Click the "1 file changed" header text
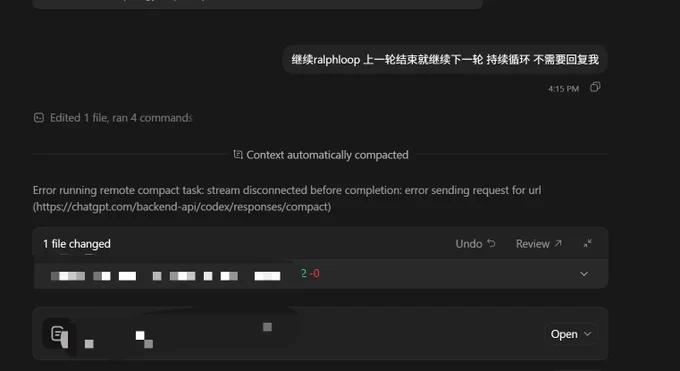This screenshot has width=680, height=371. pyautogui.click(x=77, y=244)
